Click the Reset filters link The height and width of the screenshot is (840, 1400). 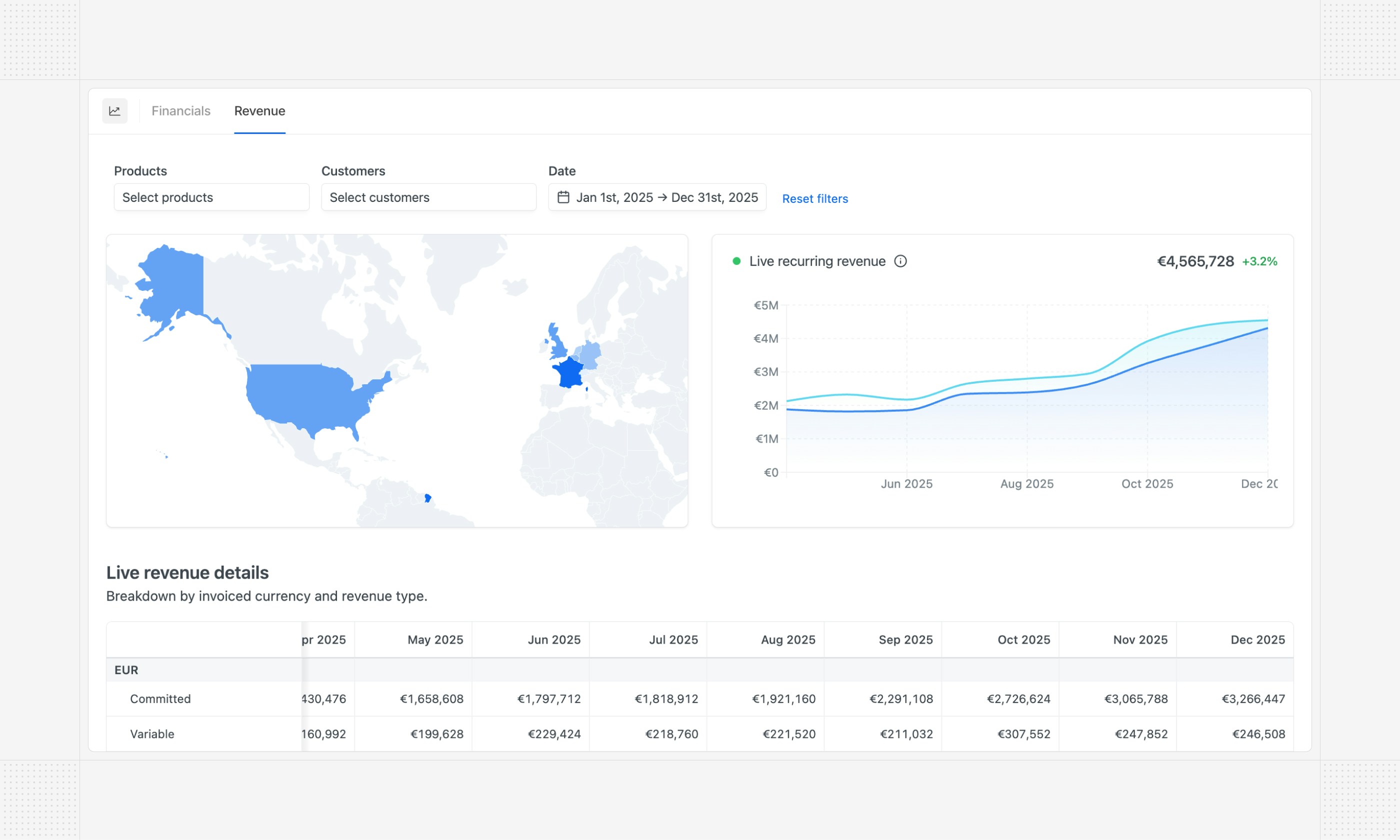tap(814, 199)
